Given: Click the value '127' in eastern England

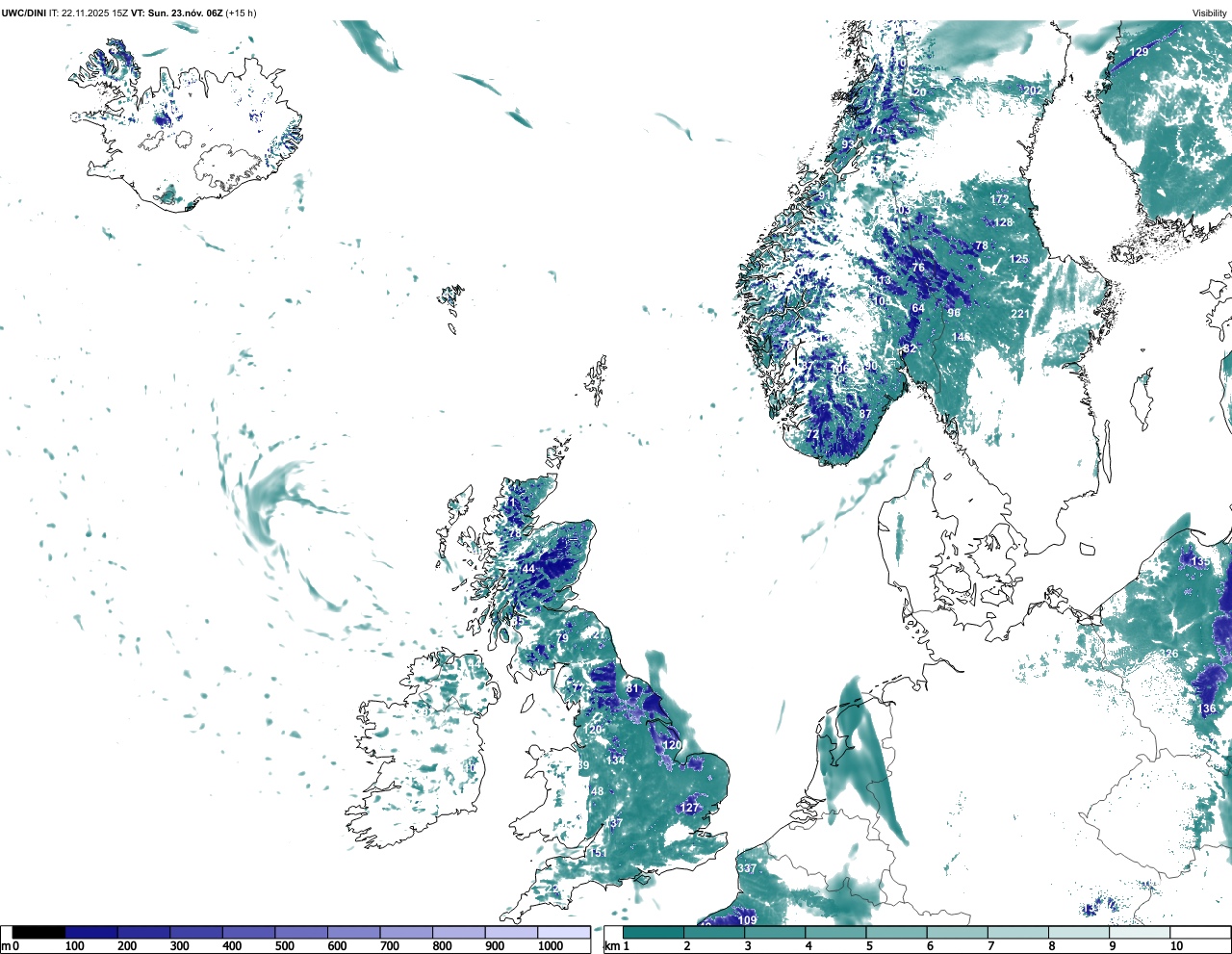Looking at the screenshot, I should click(x=690, y=808).
